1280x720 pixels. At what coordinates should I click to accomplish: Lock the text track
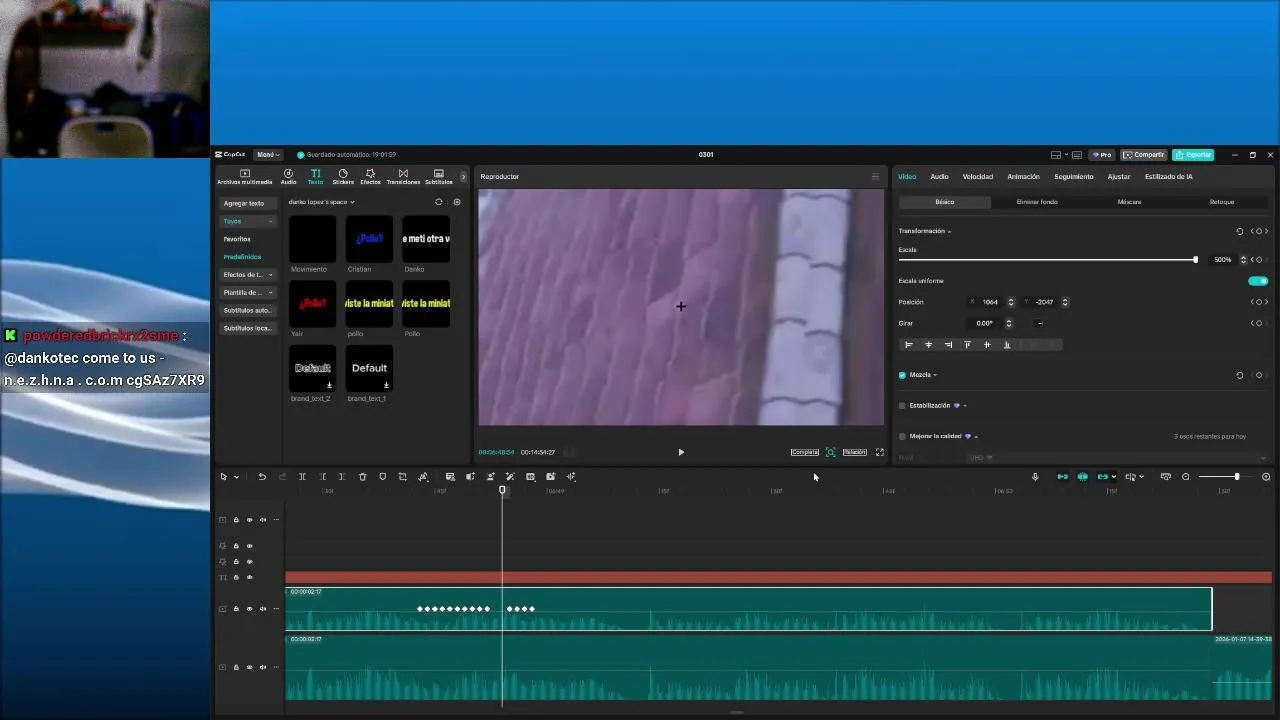click(x=236, y=578)
